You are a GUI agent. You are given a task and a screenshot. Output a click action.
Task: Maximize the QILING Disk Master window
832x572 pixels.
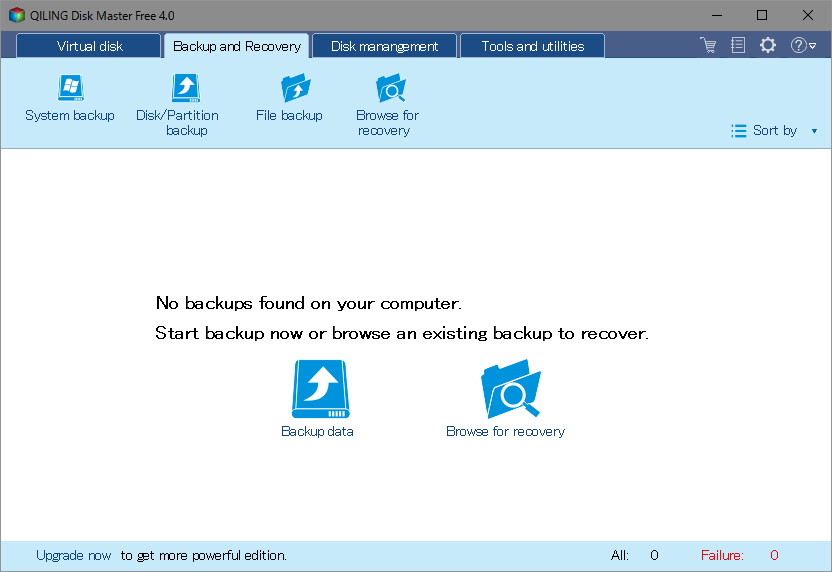(762, 15)
